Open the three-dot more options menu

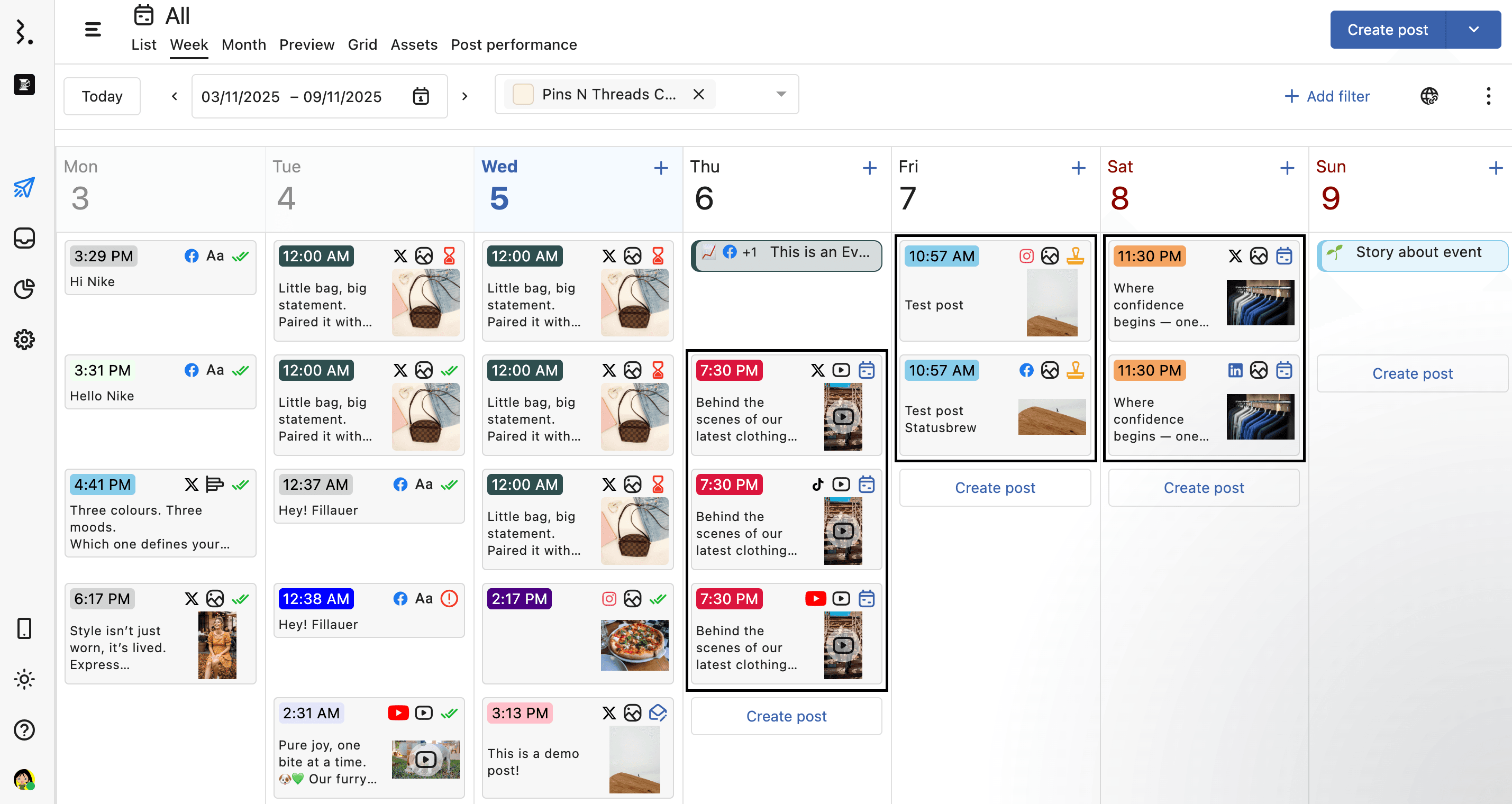click(x=1488, y=96)
